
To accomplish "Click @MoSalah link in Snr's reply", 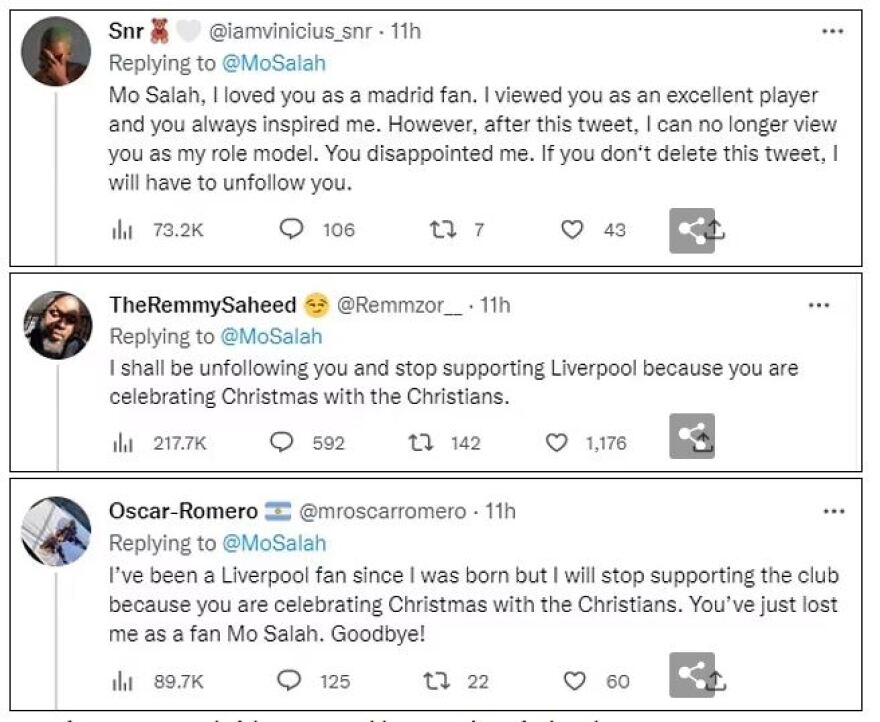I will (x=273, y=63).
